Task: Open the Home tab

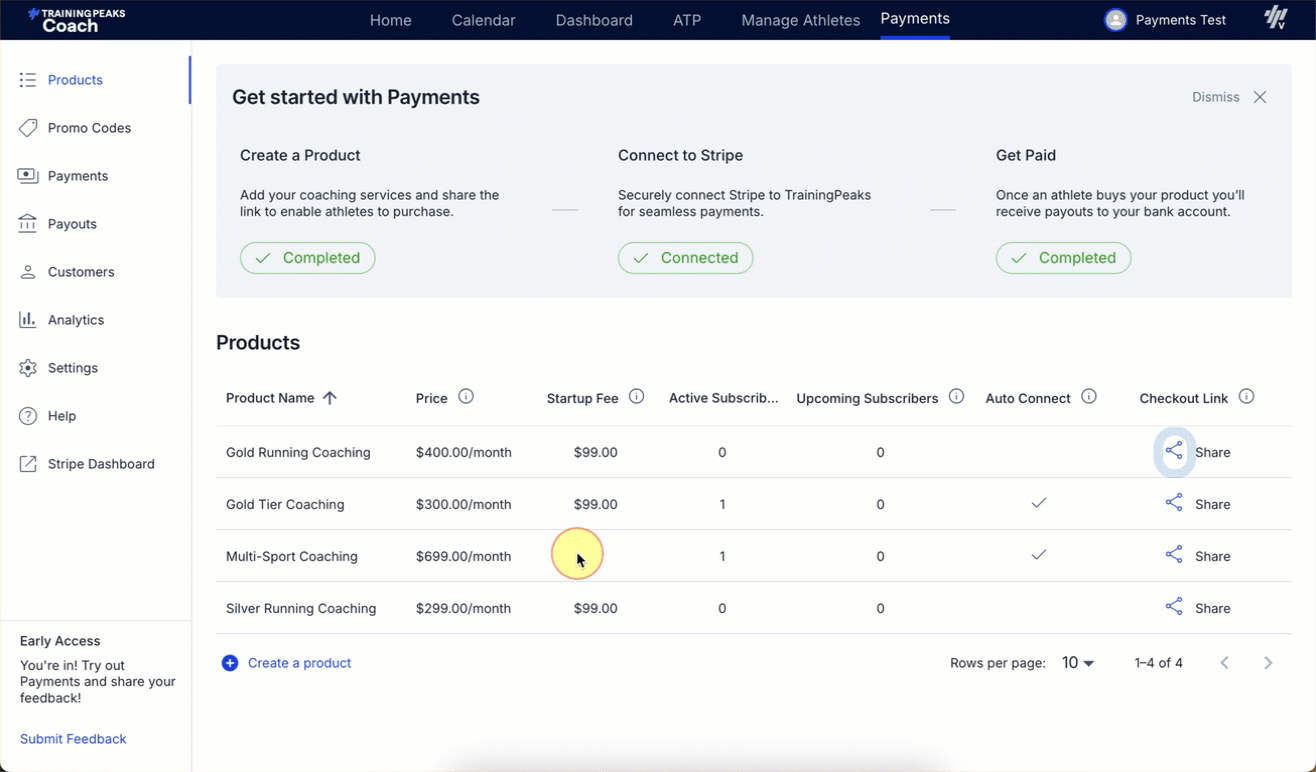Action: 391,20
